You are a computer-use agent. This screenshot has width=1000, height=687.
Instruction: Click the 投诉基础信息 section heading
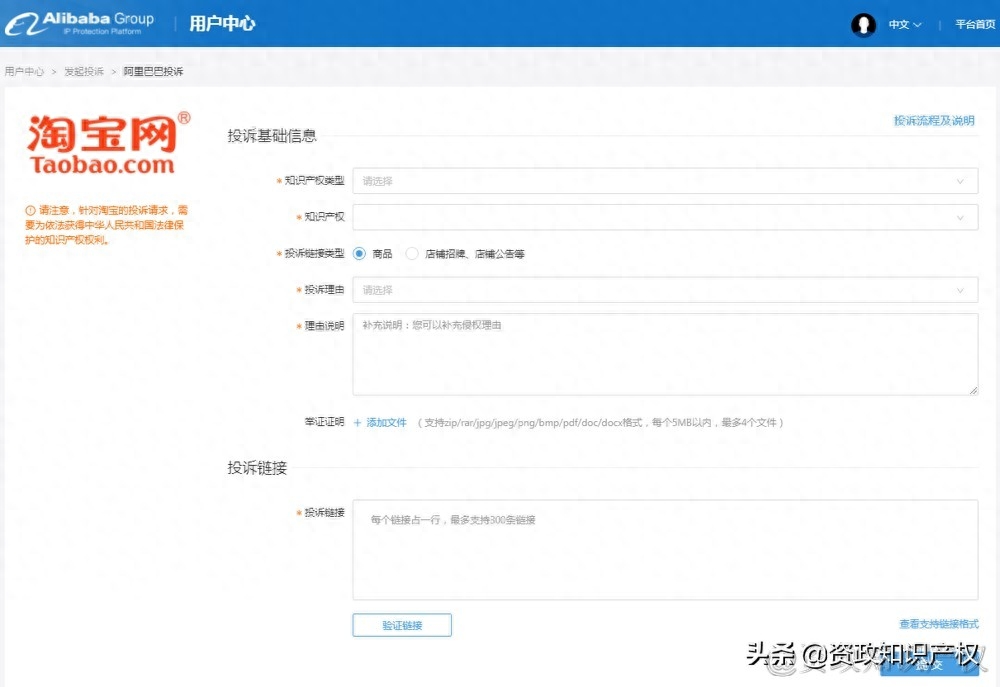click(272, 136)
